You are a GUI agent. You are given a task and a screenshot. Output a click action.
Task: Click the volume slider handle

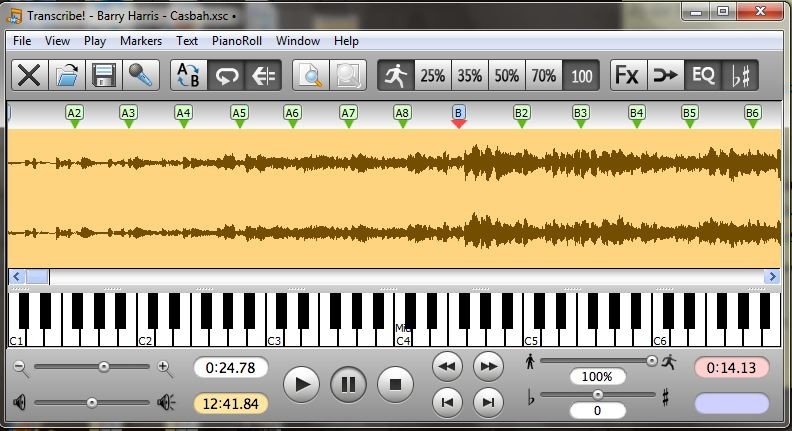[91, 403]
